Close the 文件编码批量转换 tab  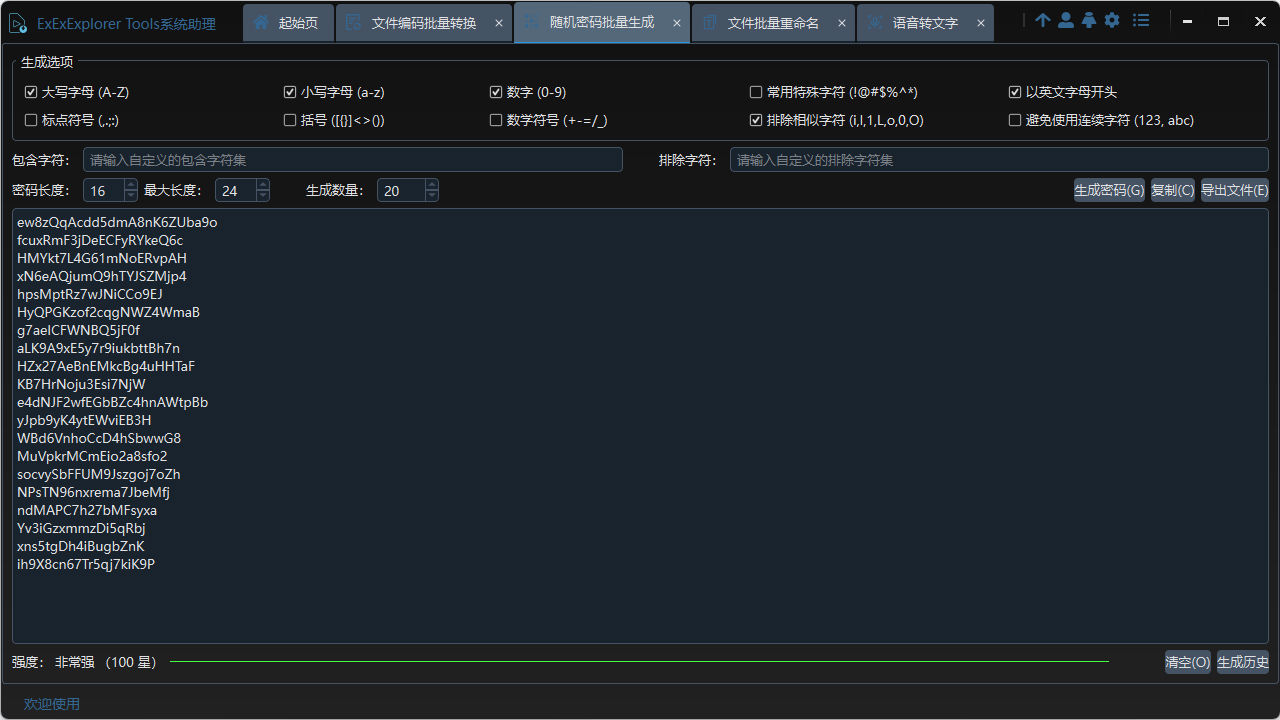click(x=499, y=23)
